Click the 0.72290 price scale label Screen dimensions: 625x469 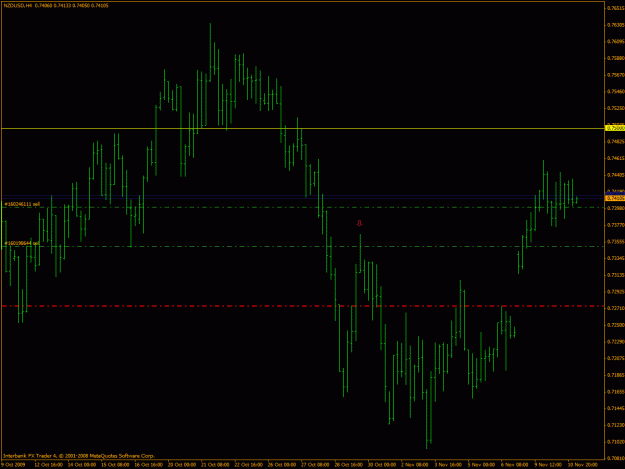click(x=616, y=341)
